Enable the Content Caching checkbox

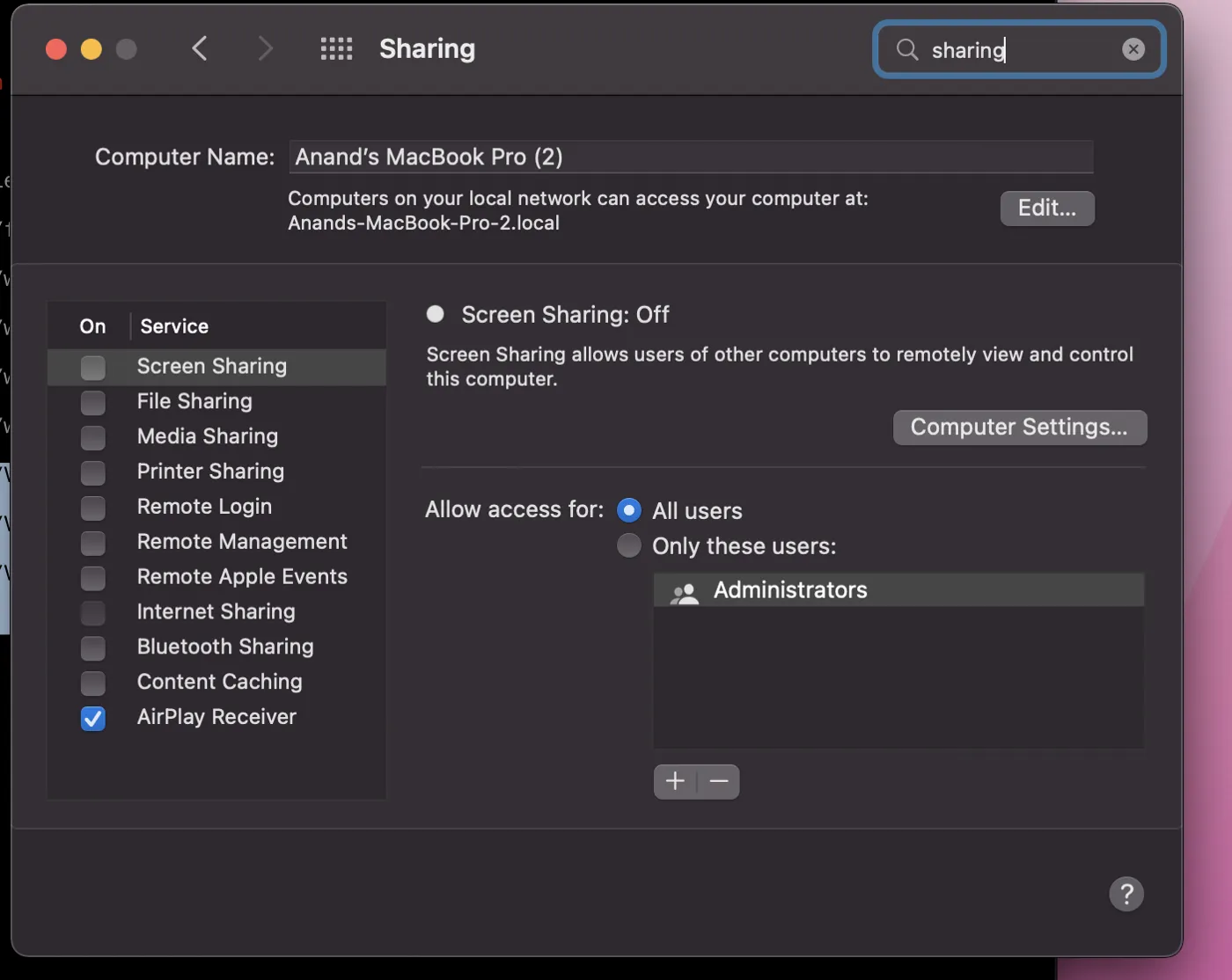tap(93, 683)
